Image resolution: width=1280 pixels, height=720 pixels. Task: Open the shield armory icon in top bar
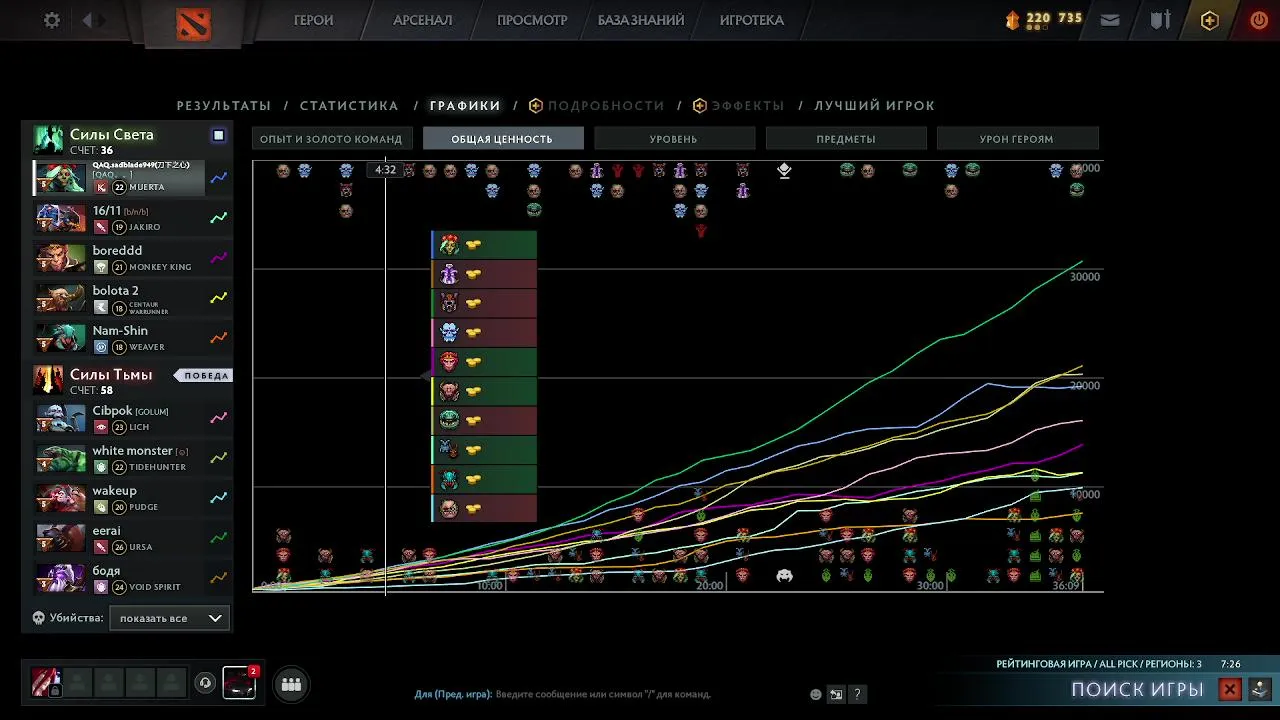[1160, 20]
